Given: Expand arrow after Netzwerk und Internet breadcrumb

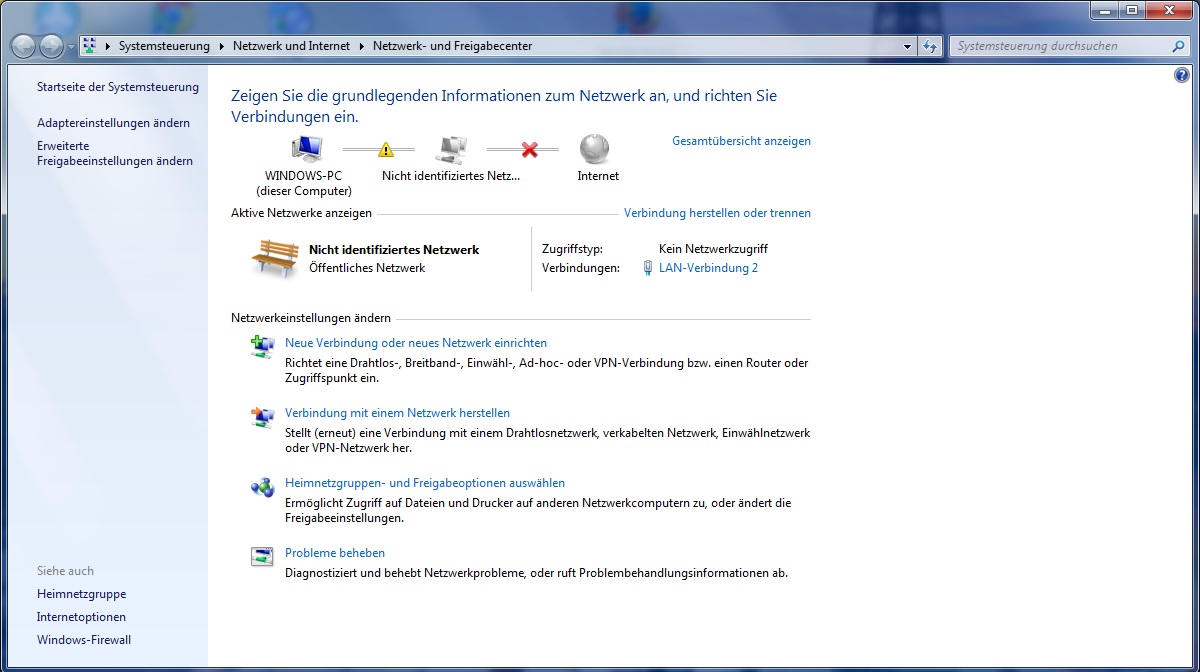Looking at the screenshot, I should click(x=361, y=46).
